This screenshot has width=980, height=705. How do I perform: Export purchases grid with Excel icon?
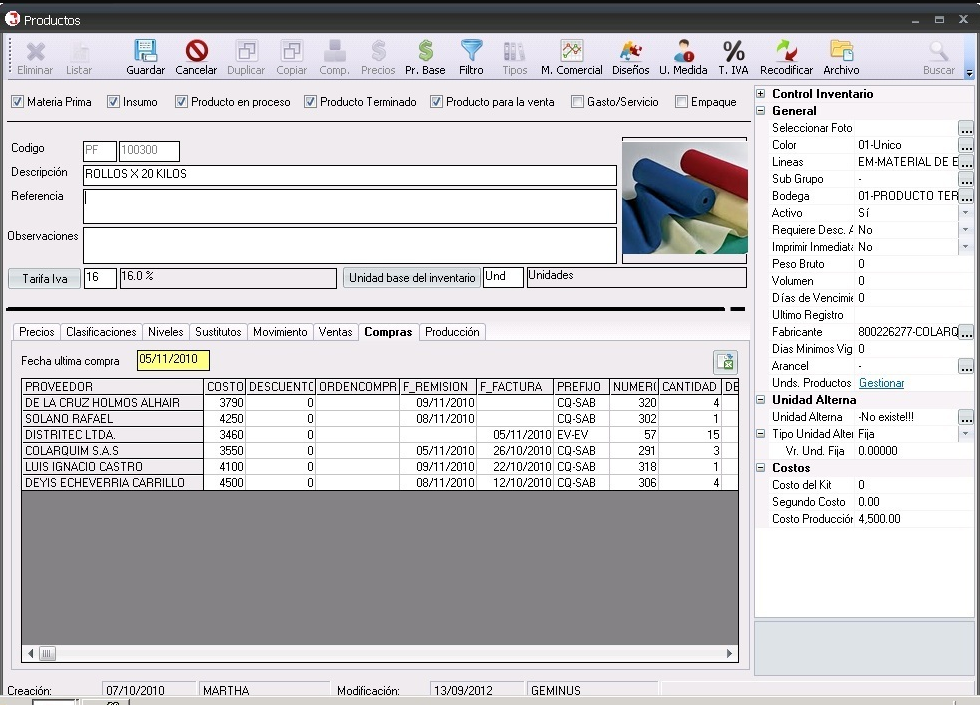click(726, 362)
